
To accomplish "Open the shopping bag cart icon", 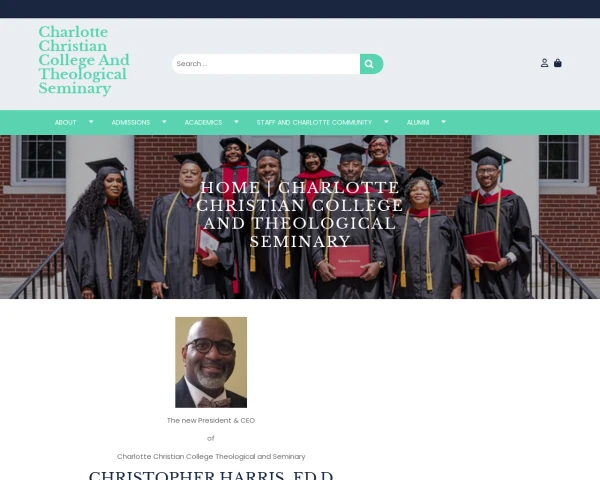I will [x=558, y=63].
